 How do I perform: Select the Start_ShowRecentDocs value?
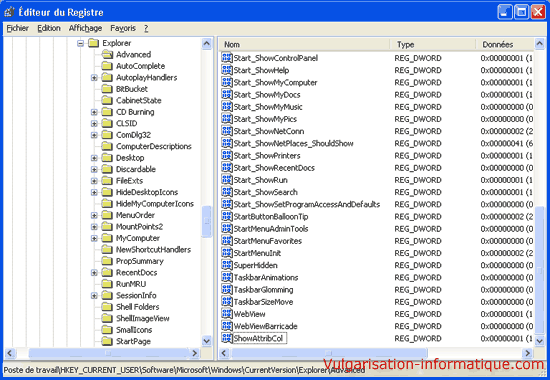click(x=274, y=168)
